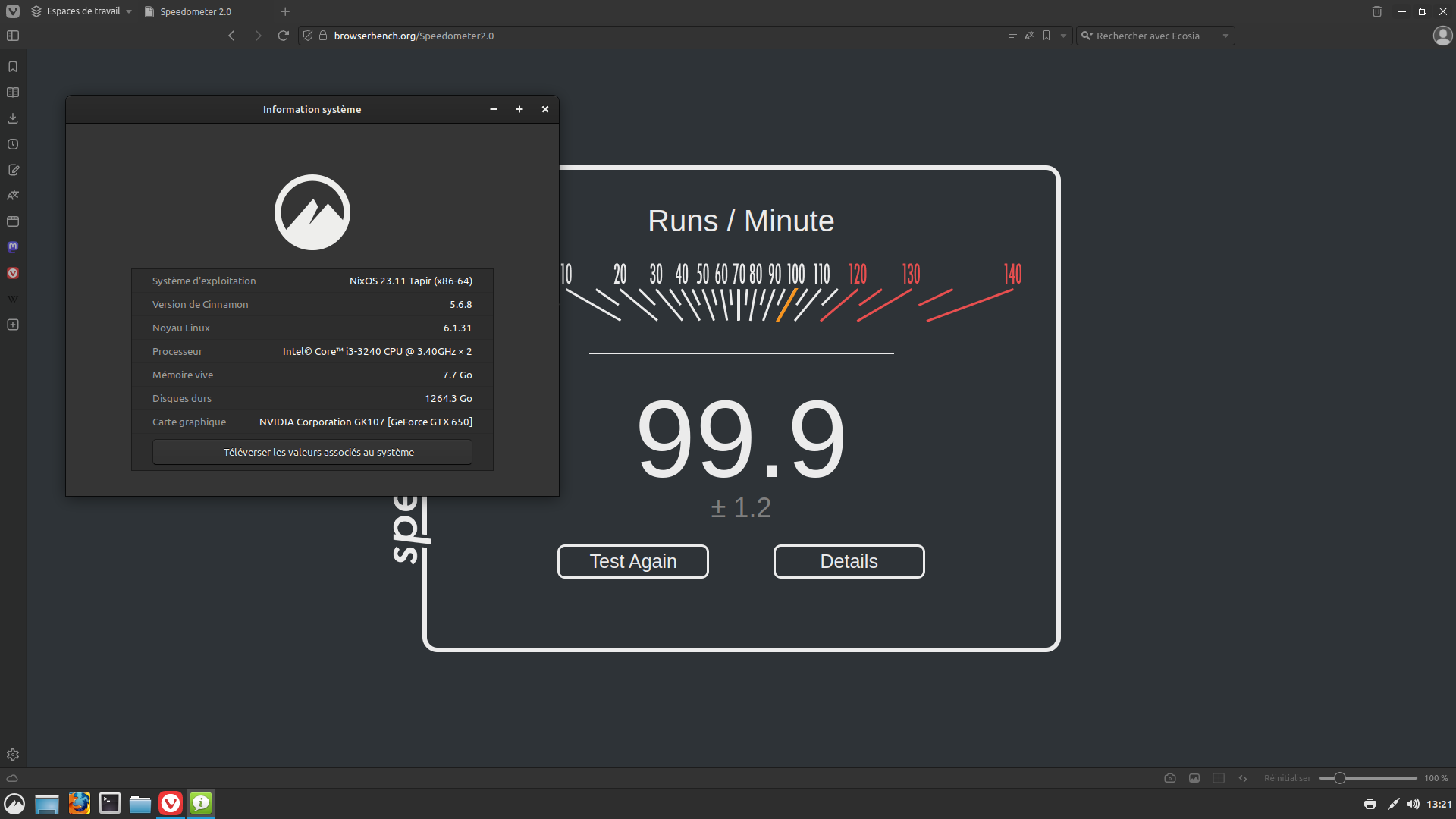Image resolution: width=1456 pixels, height=819 pixels.
Task: Open Vivaldi settings gear
Action: coord(13,755)
